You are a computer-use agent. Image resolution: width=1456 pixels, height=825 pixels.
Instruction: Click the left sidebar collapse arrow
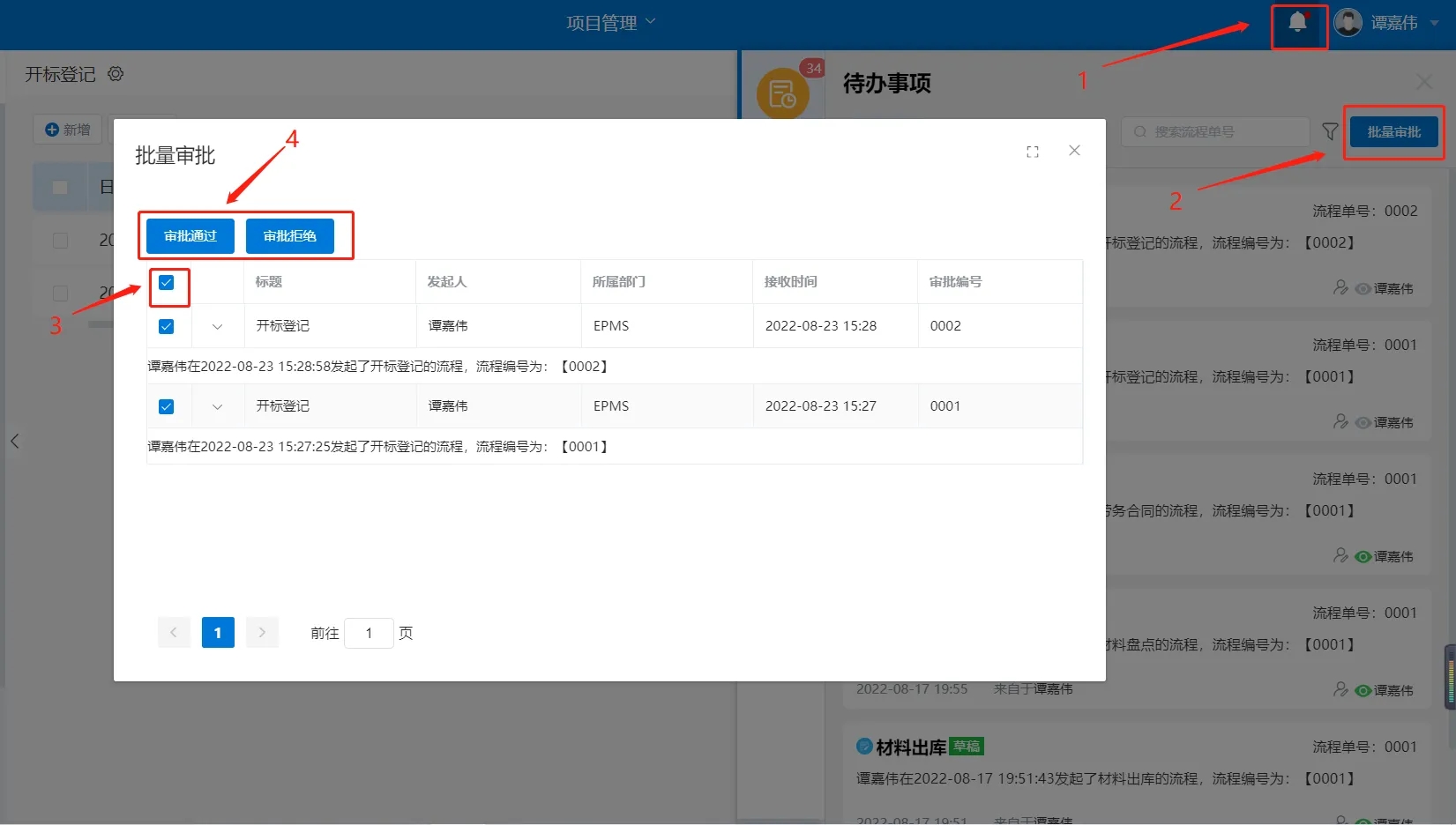pyautogui.click(x=15, y=441)
